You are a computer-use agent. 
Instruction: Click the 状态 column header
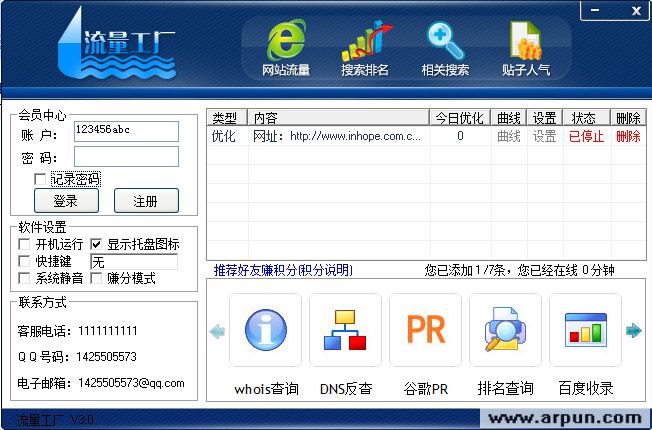[586, 118]
